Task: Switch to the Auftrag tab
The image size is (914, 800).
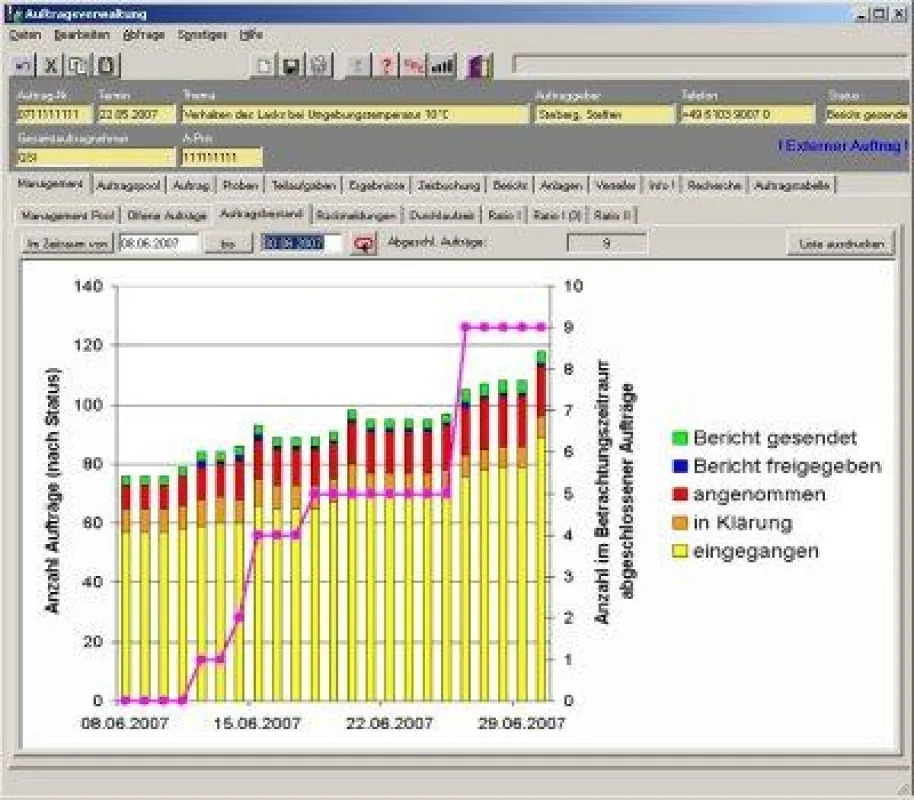Action: (x=191, y=185)
